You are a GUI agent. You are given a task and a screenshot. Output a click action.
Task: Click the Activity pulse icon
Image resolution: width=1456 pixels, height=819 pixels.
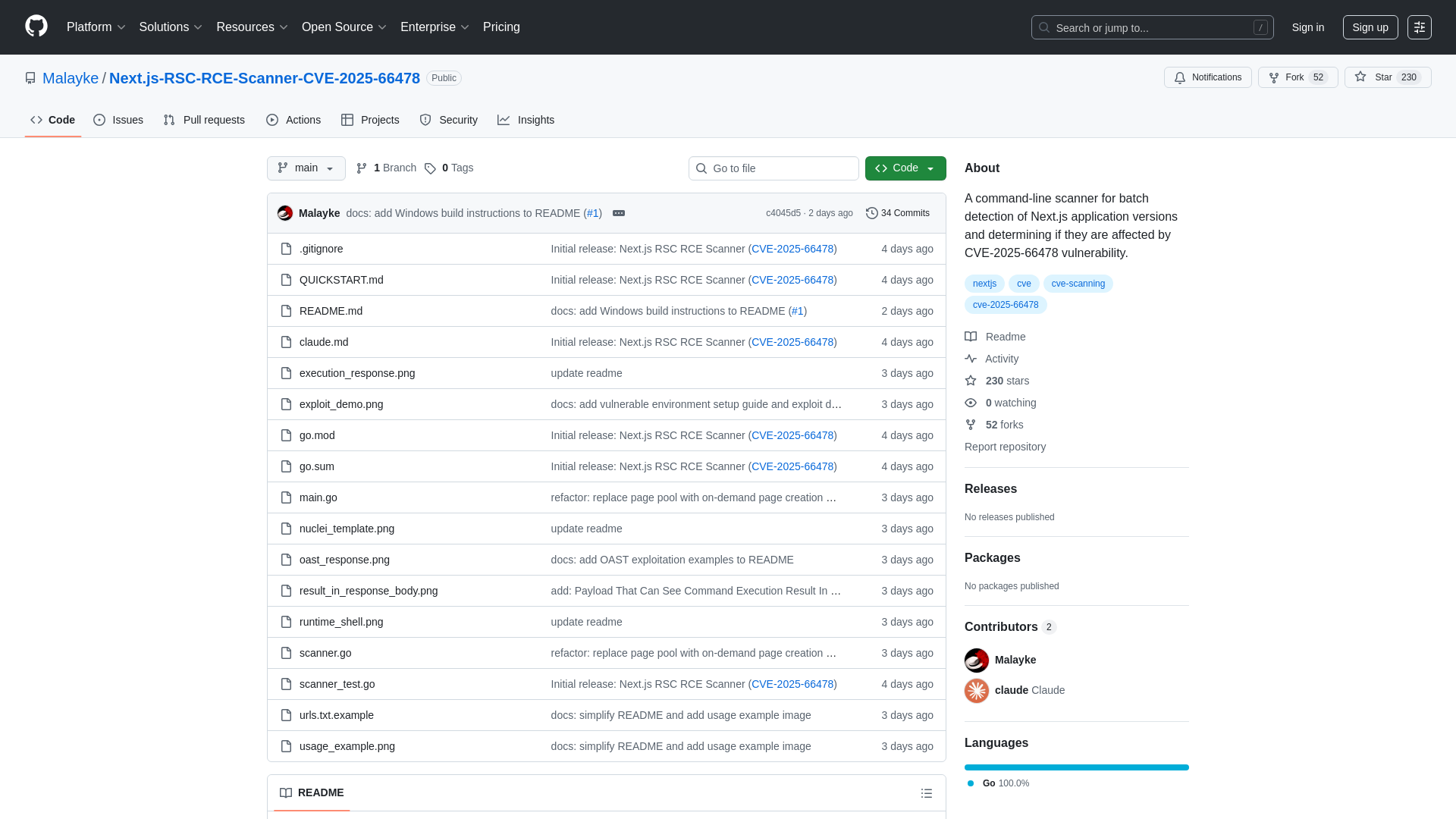[x=971, y=358]
